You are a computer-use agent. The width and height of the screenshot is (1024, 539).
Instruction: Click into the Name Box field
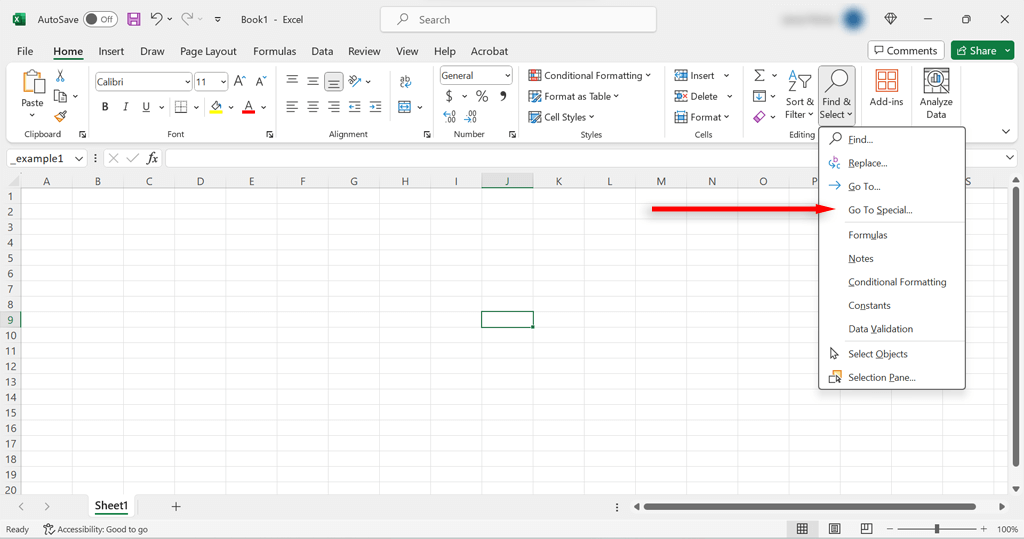point(38,158)
